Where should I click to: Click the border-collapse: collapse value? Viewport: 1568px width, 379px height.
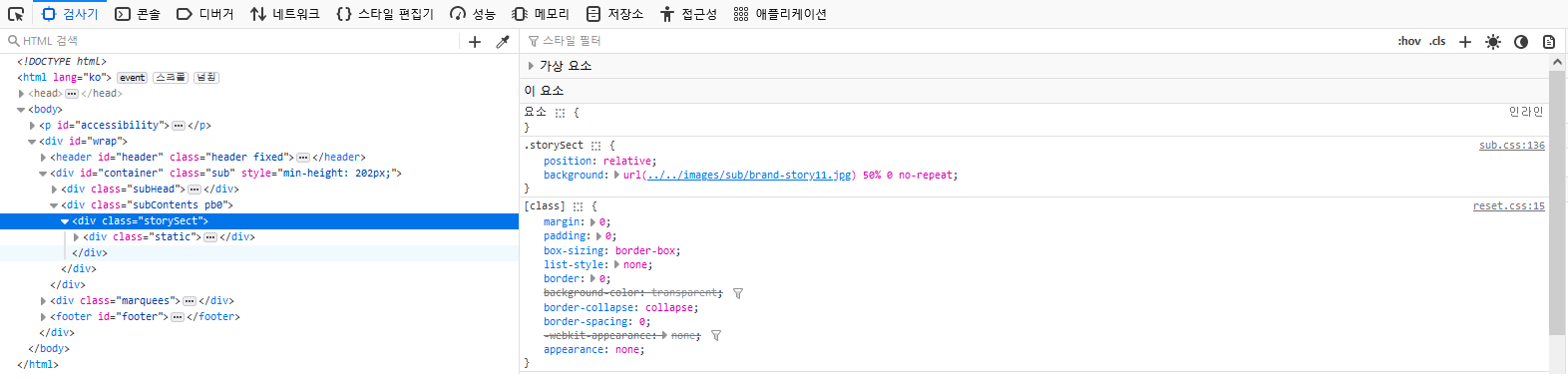coord(669,308)
